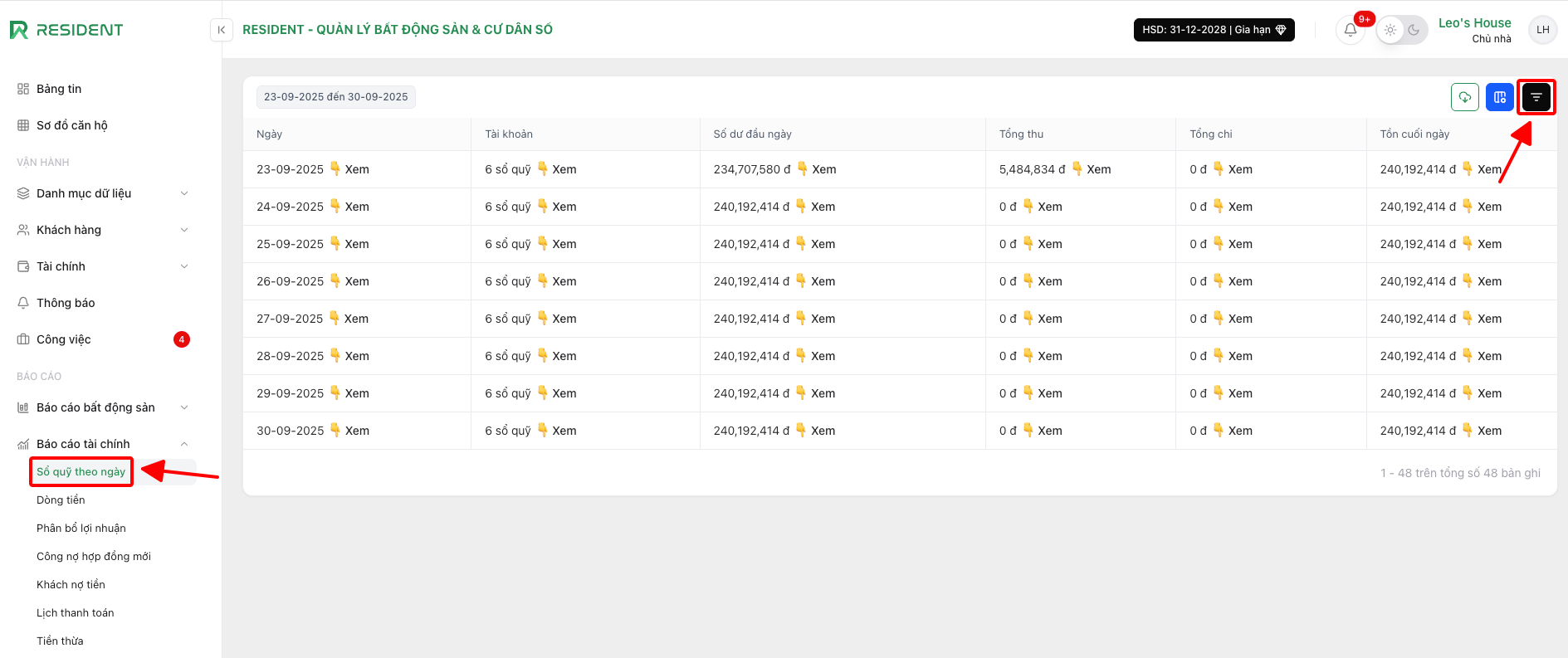Open the date range 23-09-2025 đến 30-09-2025
The image size is (1568, 658).
pos(336,97)
